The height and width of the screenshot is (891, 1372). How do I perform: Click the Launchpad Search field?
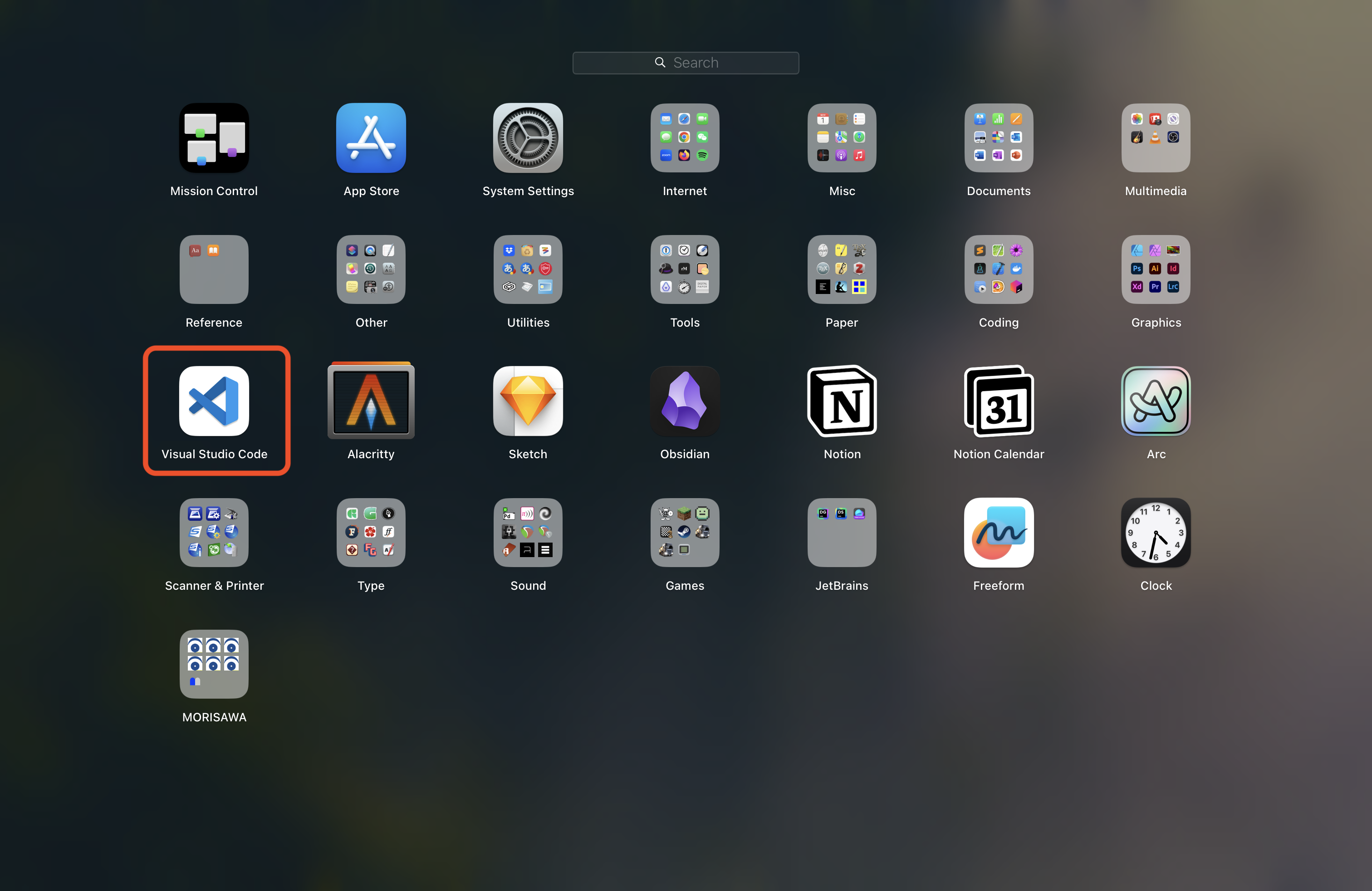pyautogui.click(x=686, y=63)
